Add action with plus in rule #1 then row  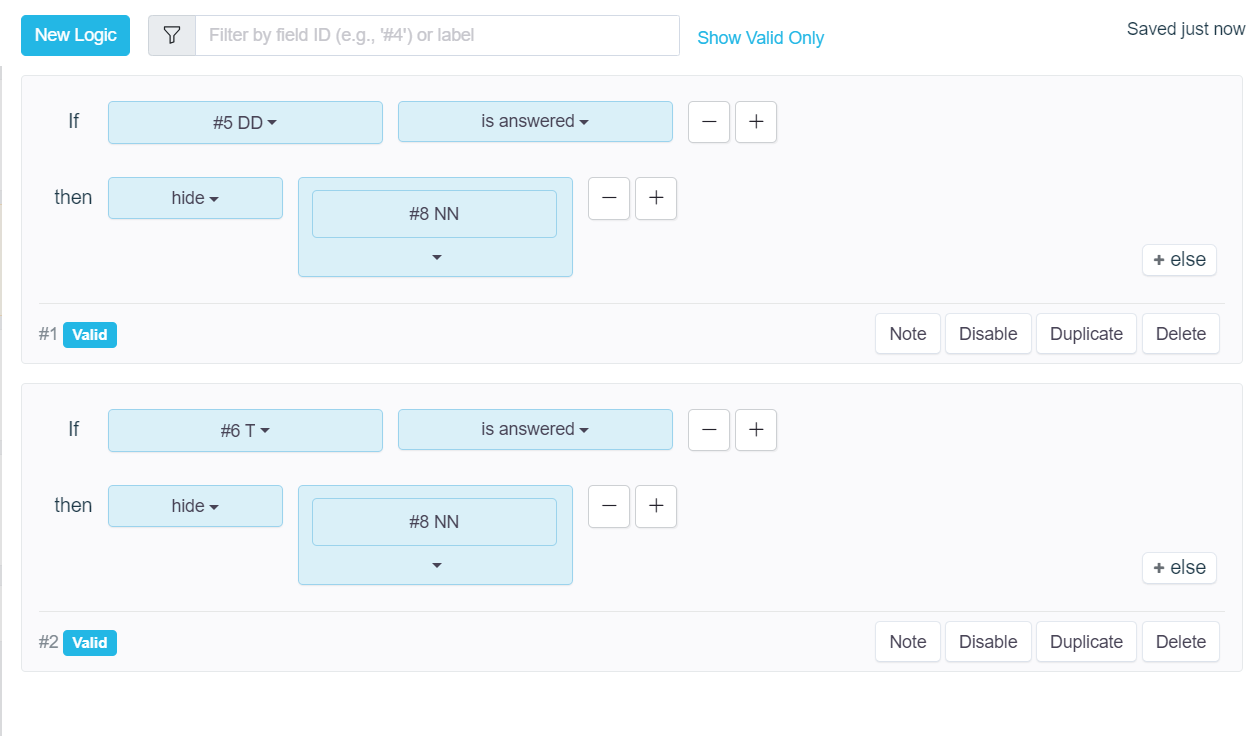pyautogui.click(x=656, y=198)
